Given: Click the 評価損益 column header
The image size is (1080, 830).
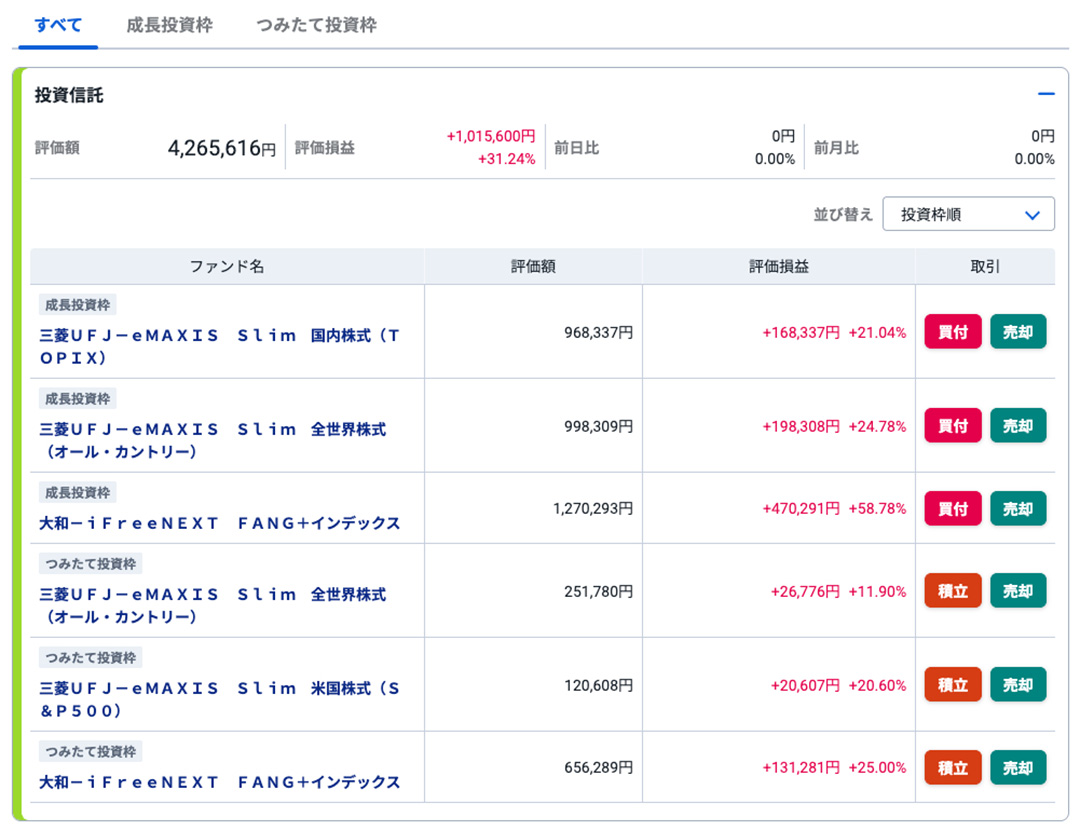Looking at the screenshot, I should click(x=778, y=267).
